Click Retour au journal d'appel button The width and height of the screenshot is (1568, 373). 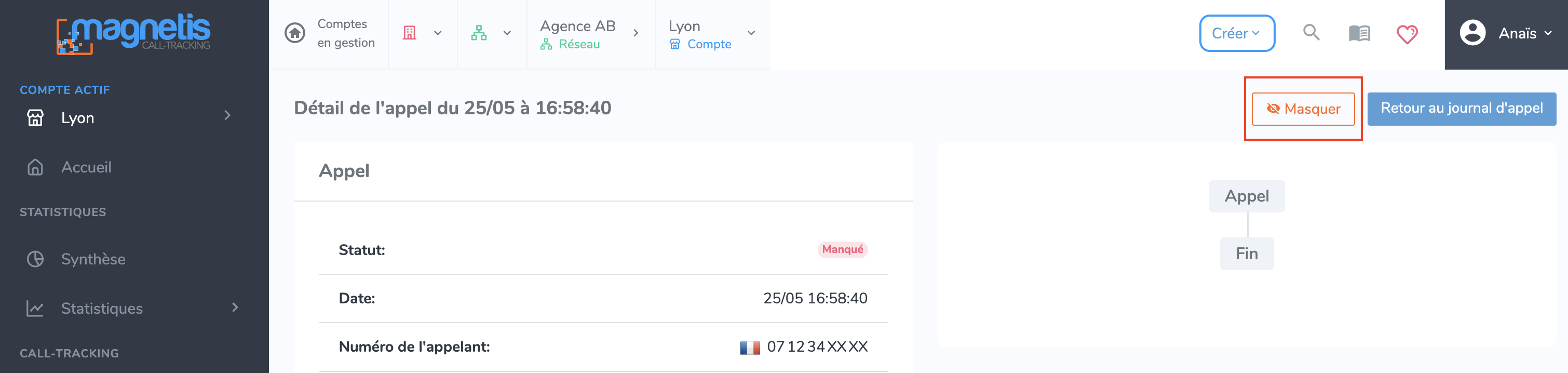(x=1462, y=109)
